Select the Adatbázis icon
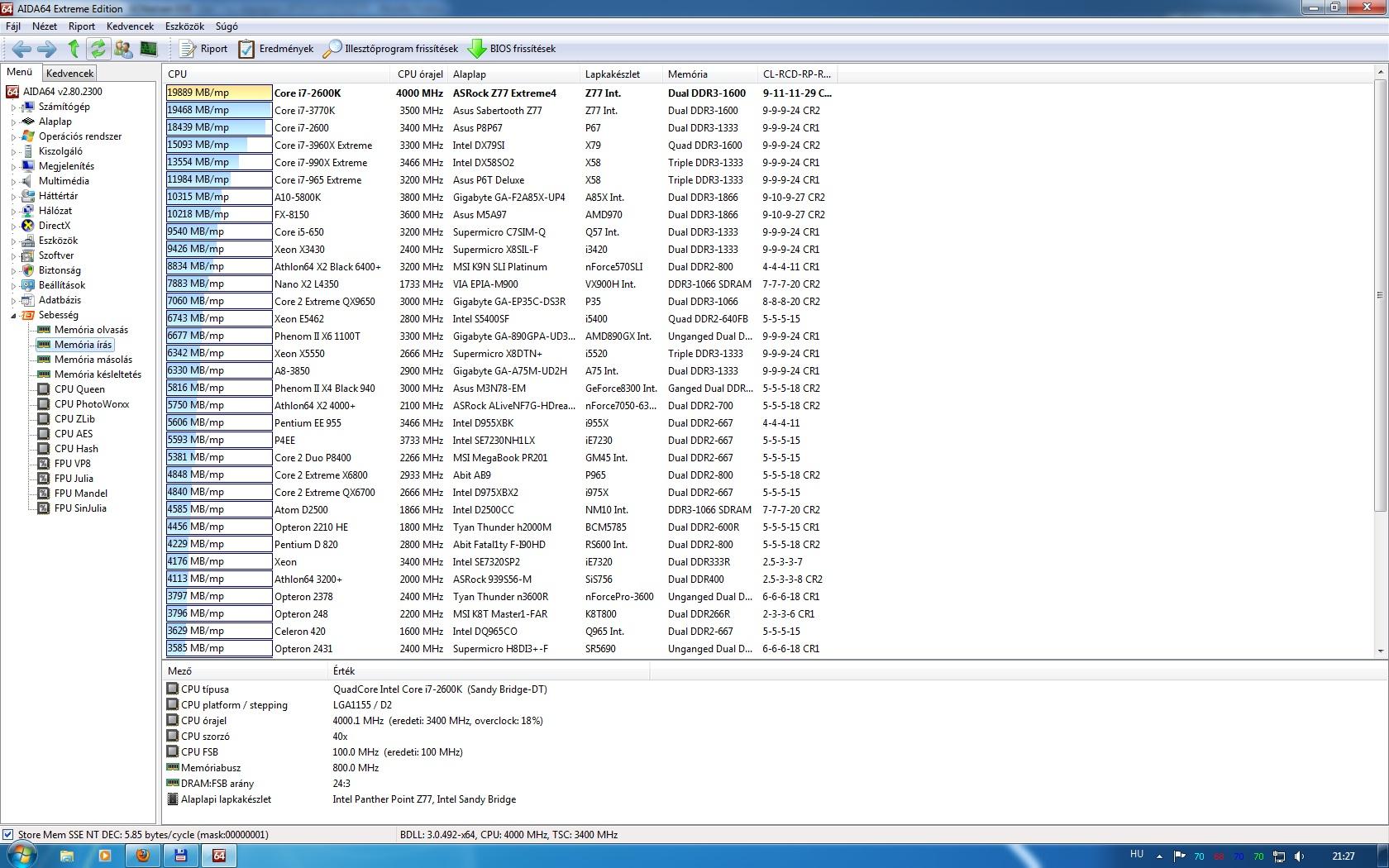The width and height of the screenshot is (1389, 868). 28,300
